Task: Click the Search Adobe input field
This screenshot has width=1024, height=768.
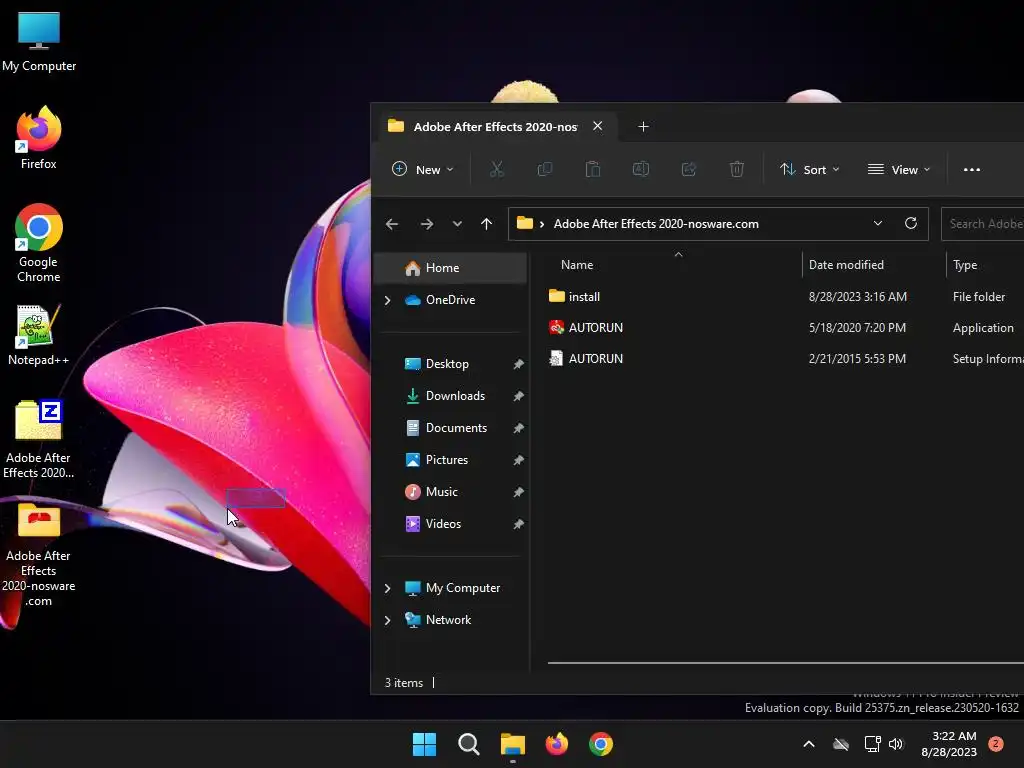Action: tap(983, 224)
